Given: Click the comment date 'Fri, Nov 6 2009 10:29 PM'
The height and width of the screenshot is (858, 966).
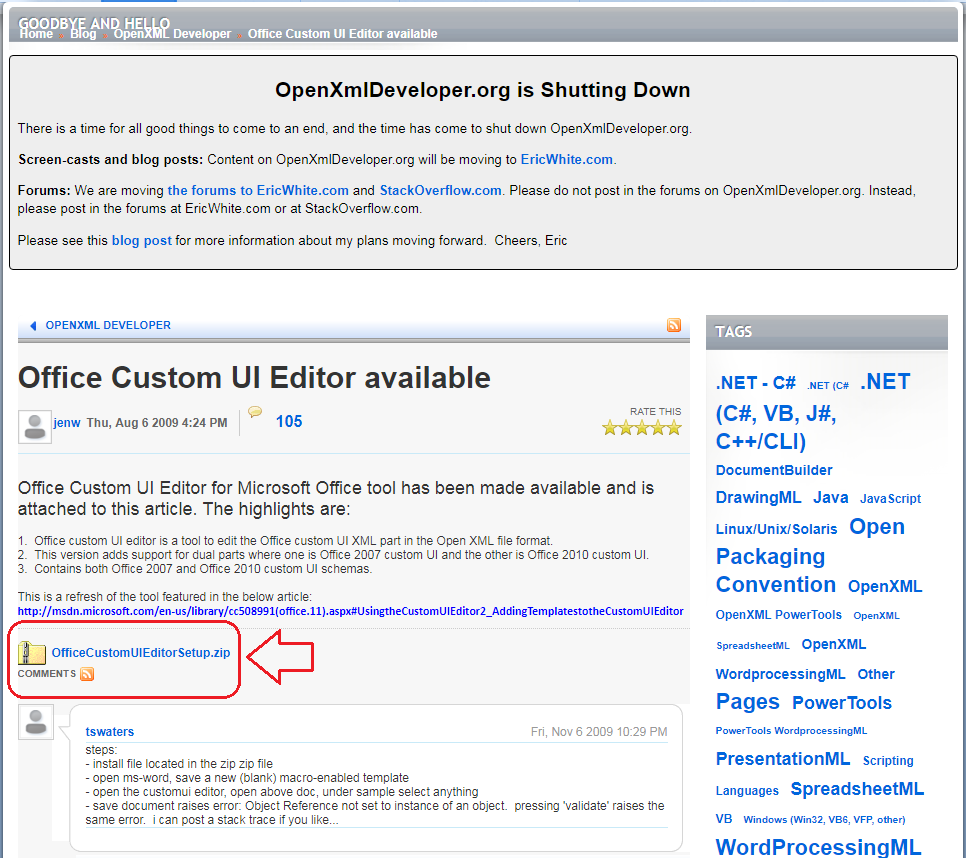Looking at the screenshot, I should 599,732.
